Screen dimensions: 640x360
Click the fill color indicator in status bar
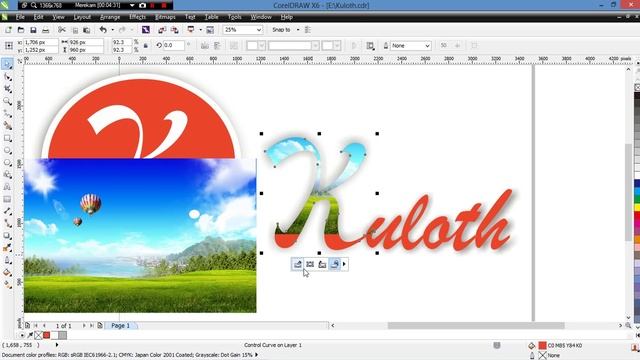tap(542, 345)
